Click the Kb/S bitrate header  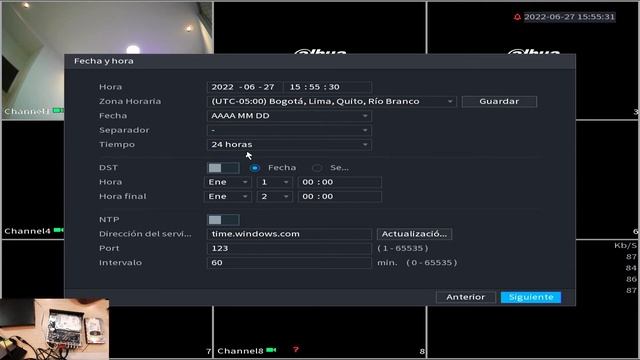625,245
